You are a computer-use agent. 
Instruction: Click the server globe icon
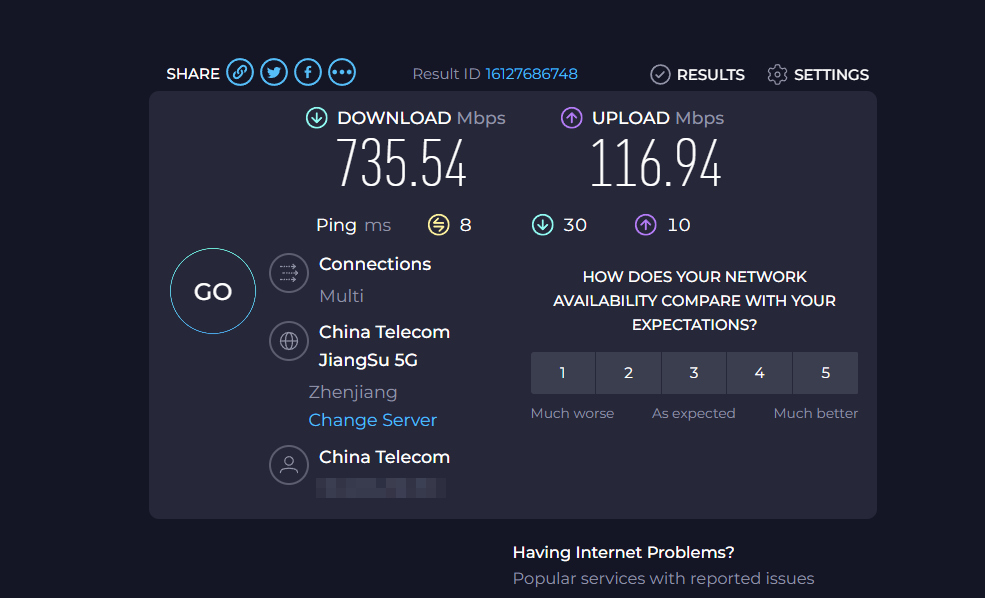[x=289, y=341]
